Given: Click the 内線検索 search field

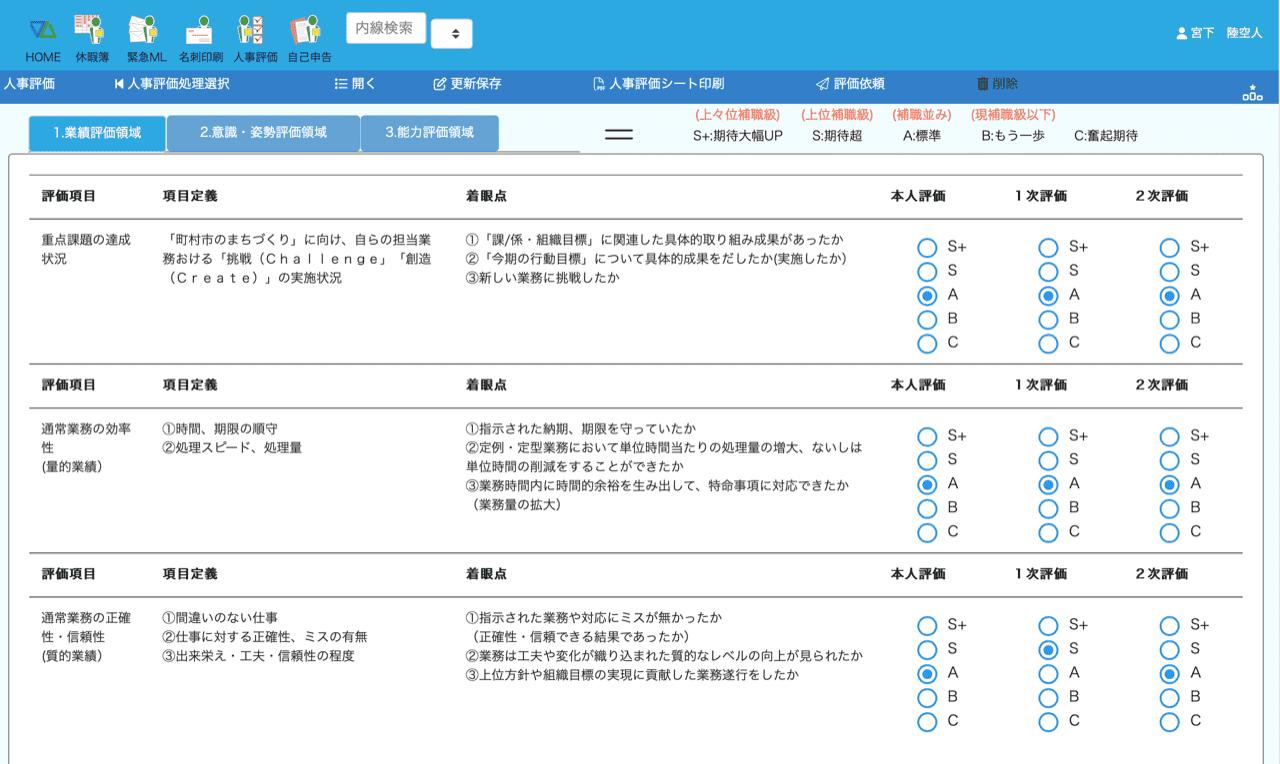Looking at the screenshot, I should (x=386, y=28).
